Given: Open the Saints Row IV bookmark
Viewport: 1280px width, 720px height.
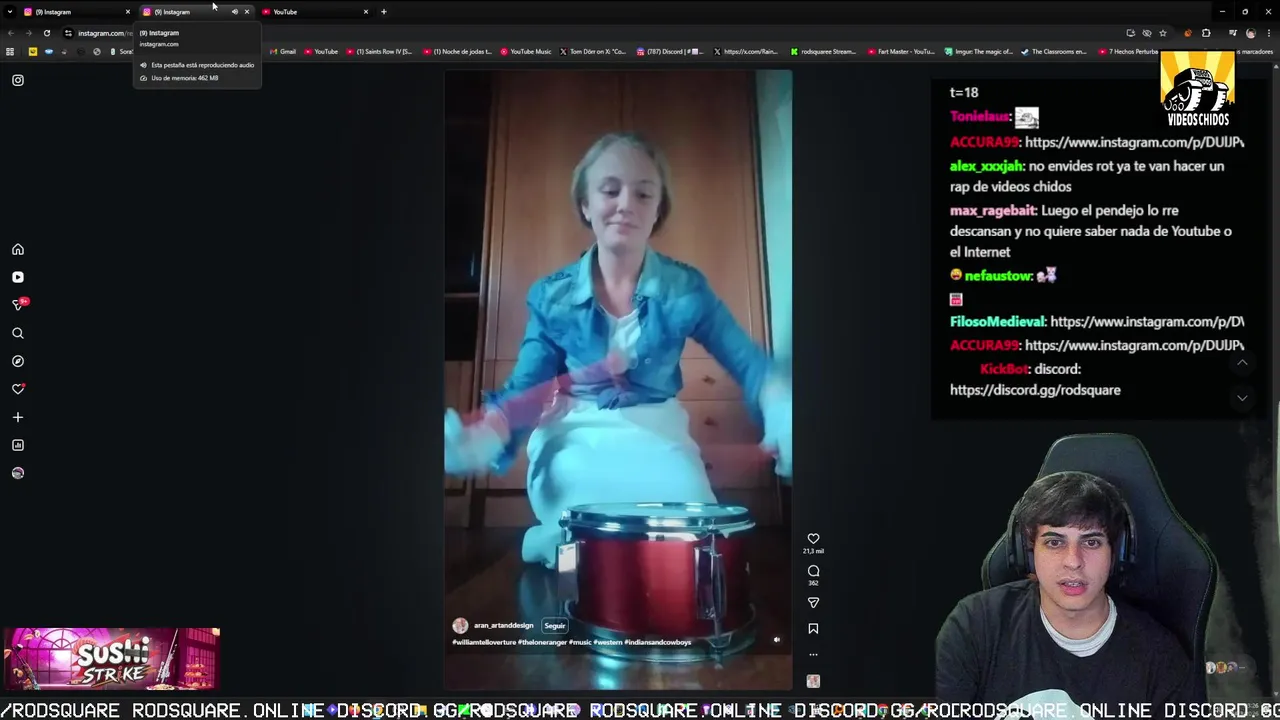Looking at the screenshot, I should click(x=379, y=51).
